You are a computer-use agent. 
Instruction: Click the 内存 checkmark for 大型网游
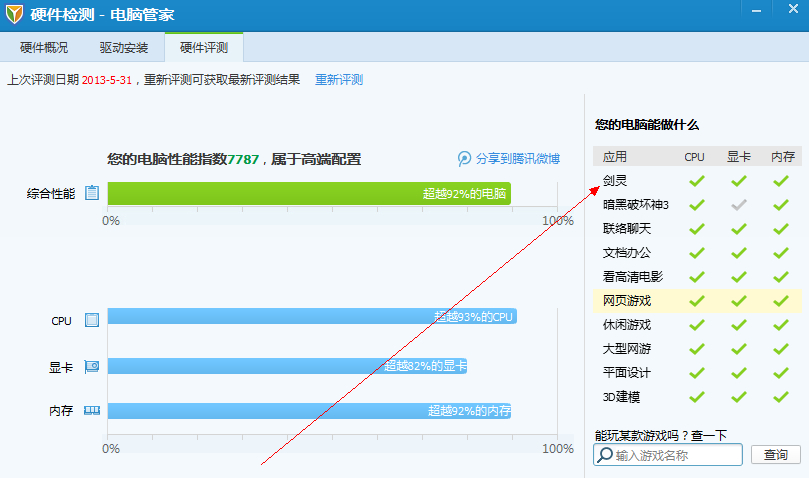pos(781,349)
